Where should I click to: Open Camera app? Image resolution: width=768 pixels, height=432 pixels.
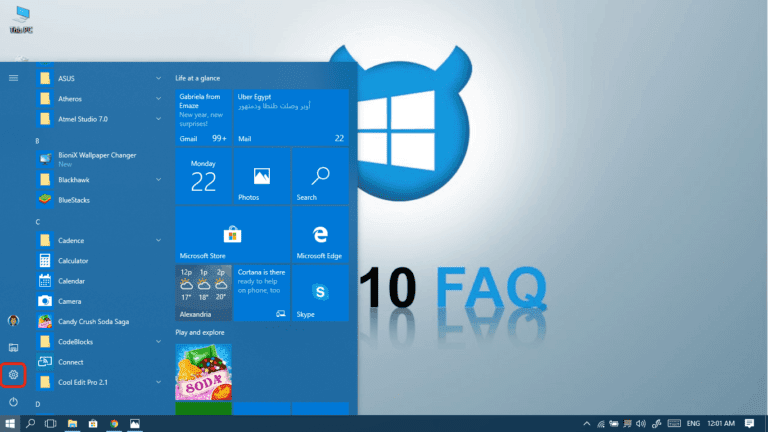click(x=98, y=301)
